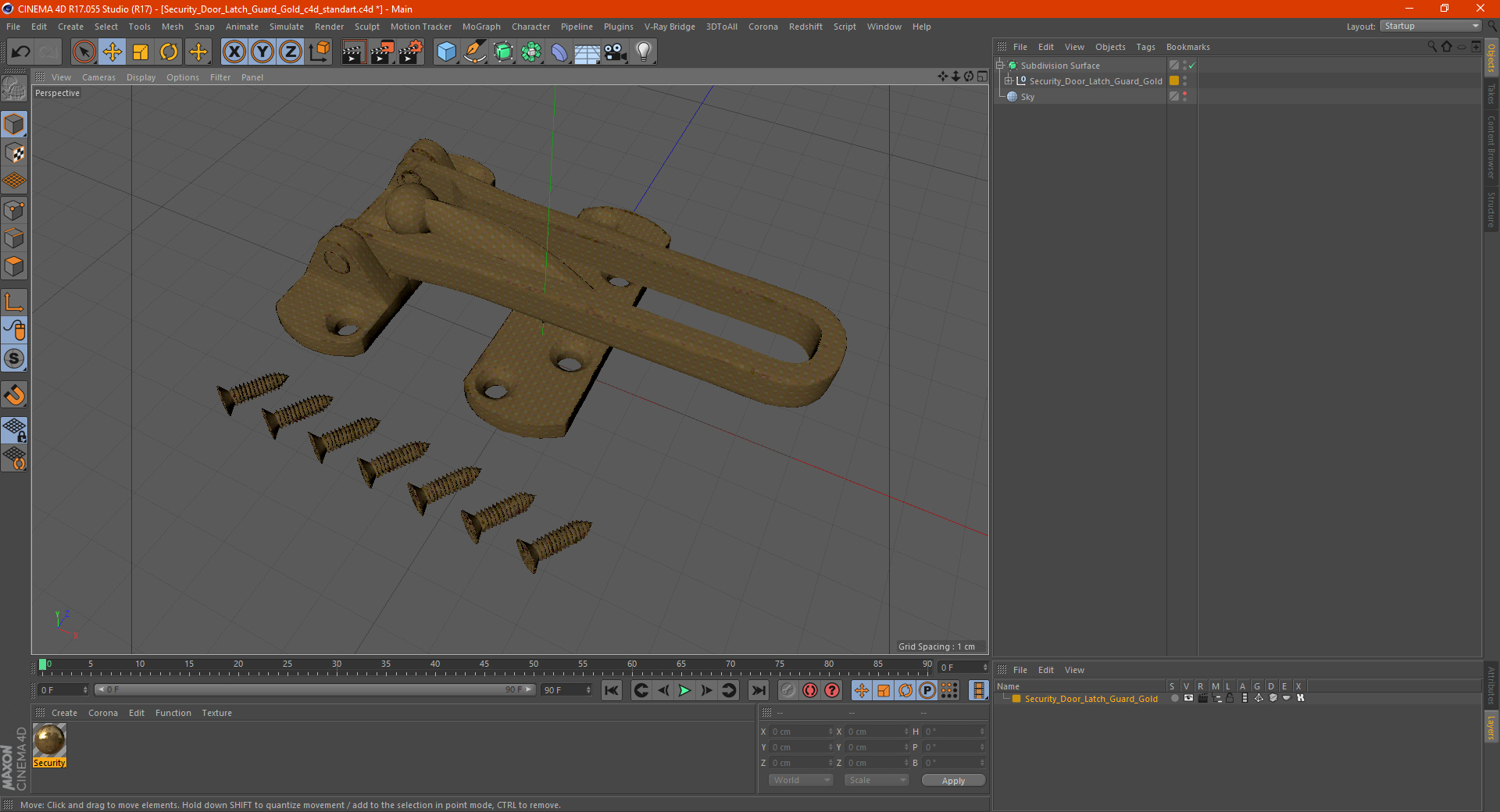1500x812 pixels.
Task: Open material manager Texture menu
Action: [x=216, y=713]
